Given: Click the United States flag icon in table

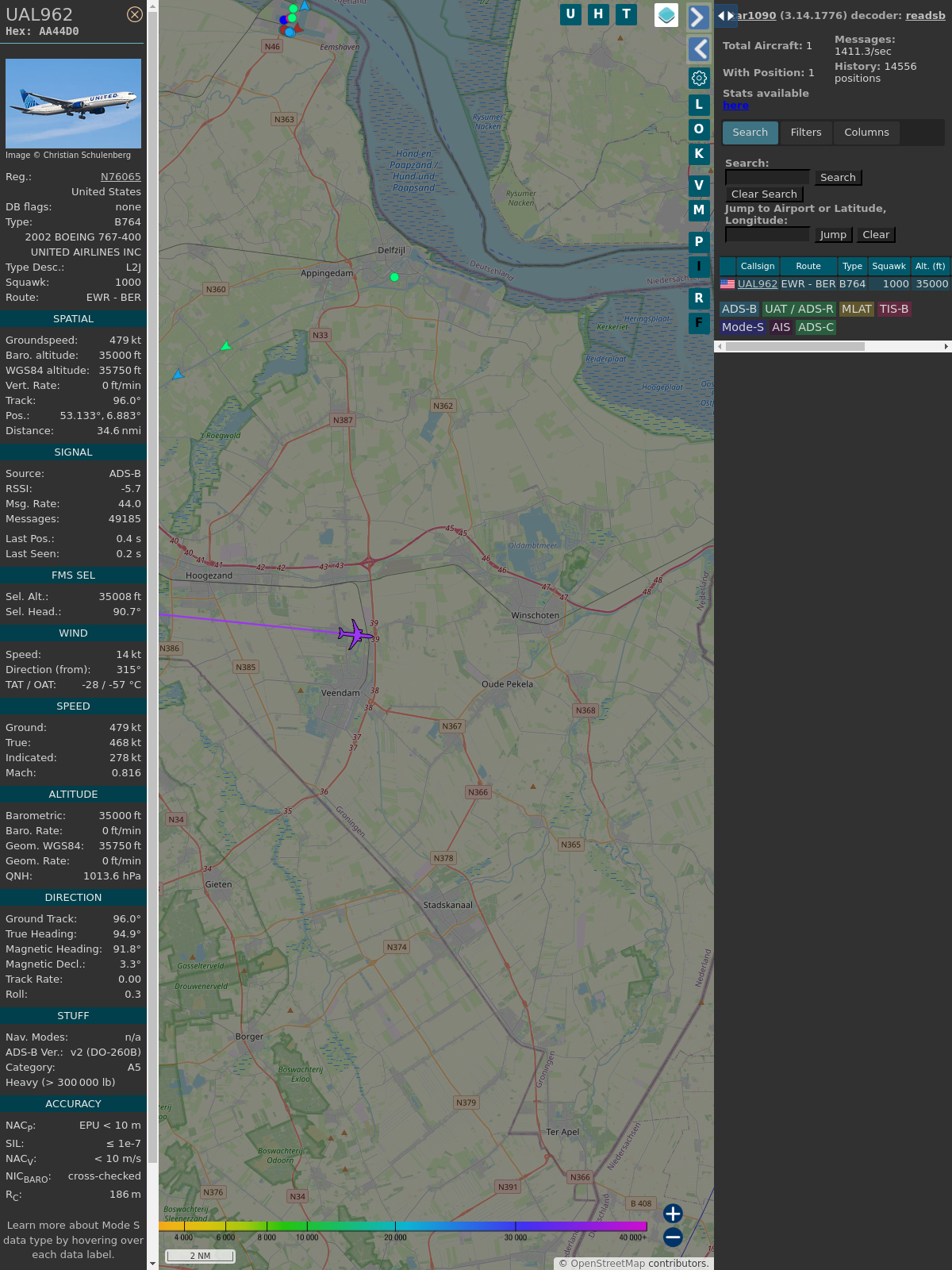Looking at the screenshot, I should (727, 283).
